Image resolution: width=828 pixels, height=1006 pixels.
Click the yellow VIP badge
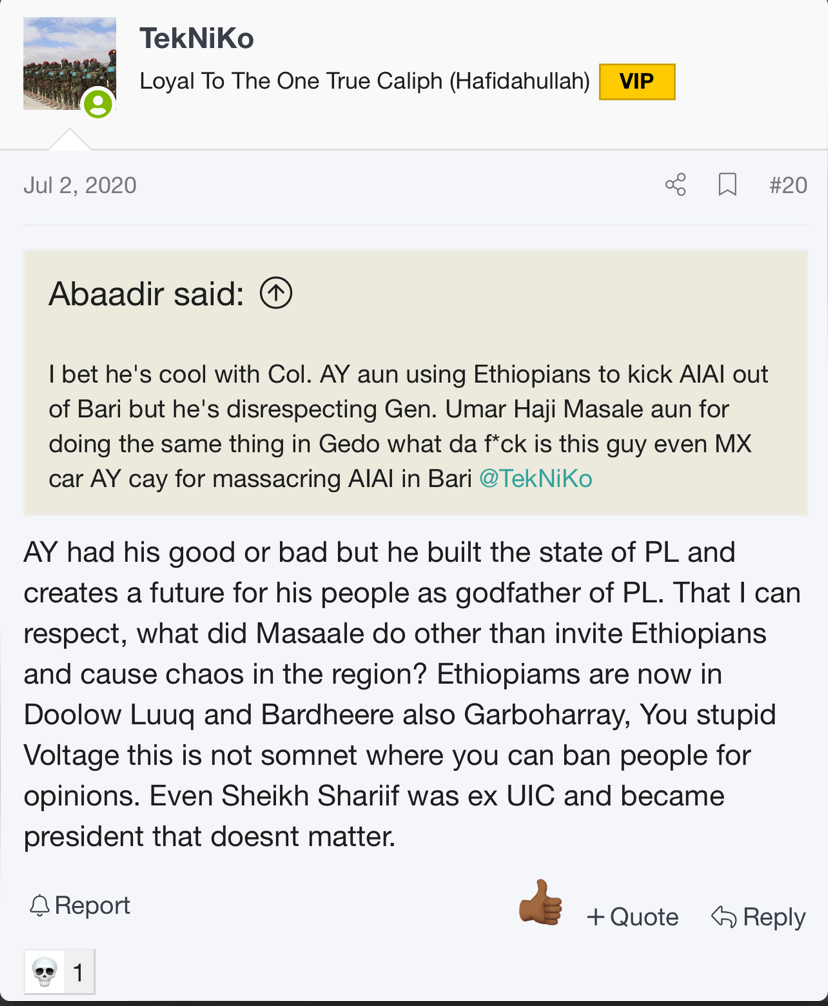click(637, 82)
